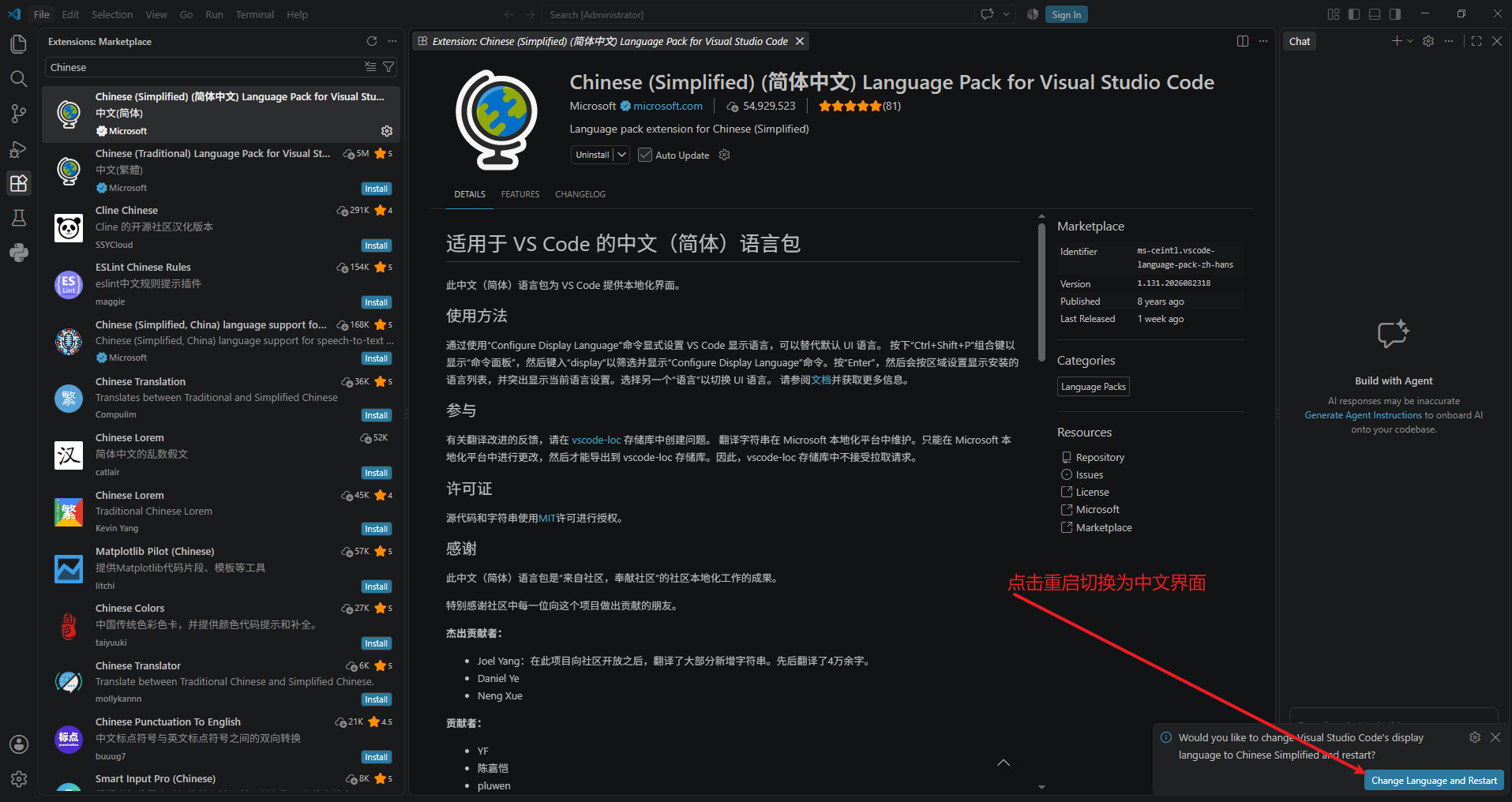Viewport: 1512px width, 802px height.
Task: Open the Explorer view in activity bar
Action: click(19, 44)
